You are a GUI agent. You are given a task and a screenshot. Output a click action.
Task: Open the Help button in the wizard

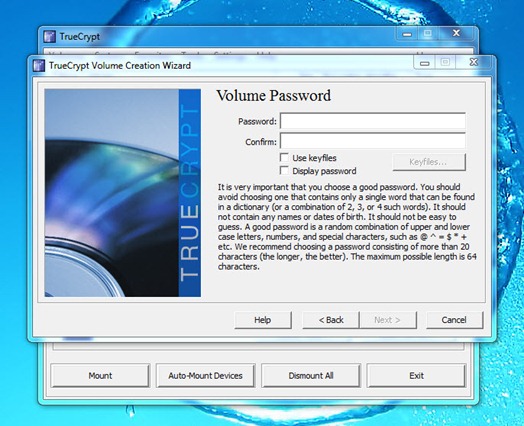[263, 320]
